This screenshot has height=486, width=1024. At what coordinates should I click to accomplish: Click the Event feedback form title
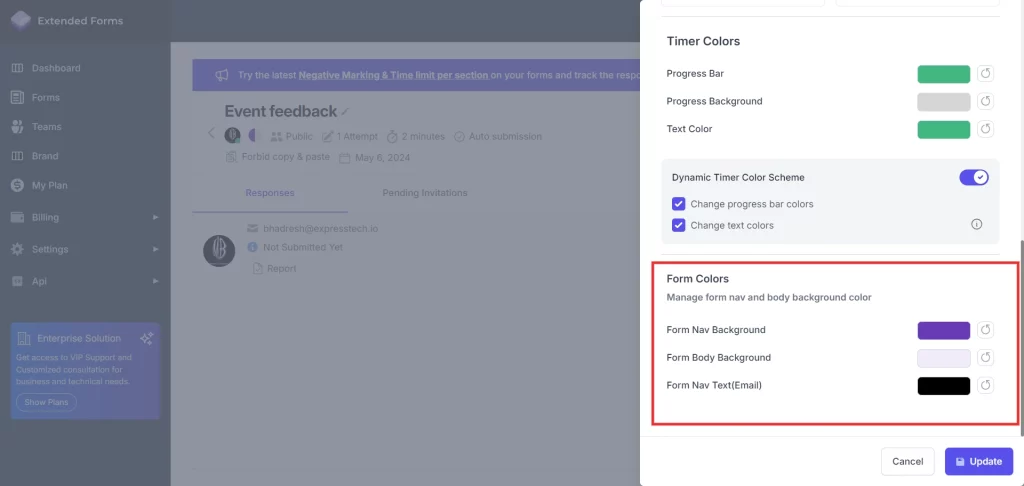pos(281,112)
